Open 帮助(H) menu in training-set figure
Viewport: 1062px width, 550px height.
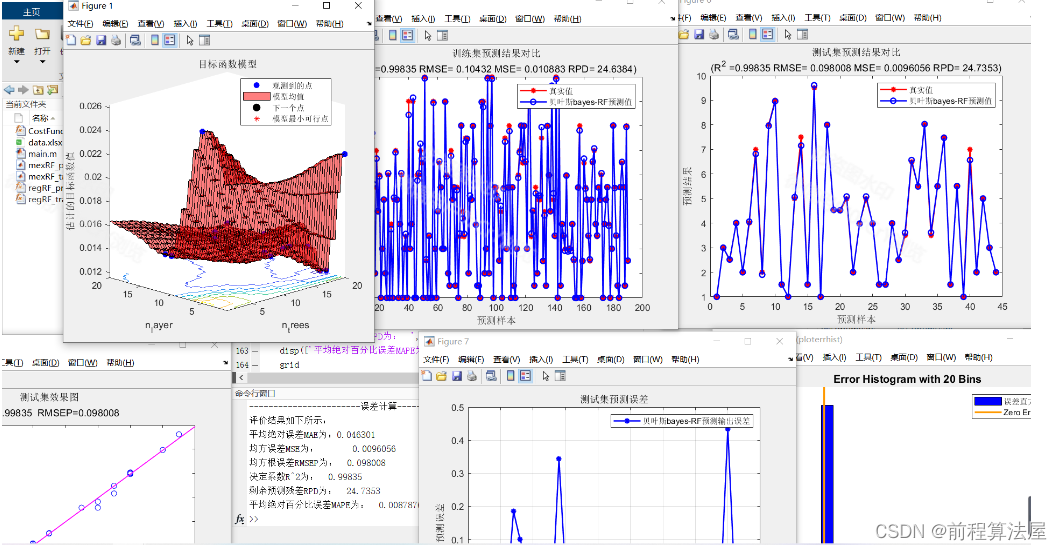click(x=568, y=18)
